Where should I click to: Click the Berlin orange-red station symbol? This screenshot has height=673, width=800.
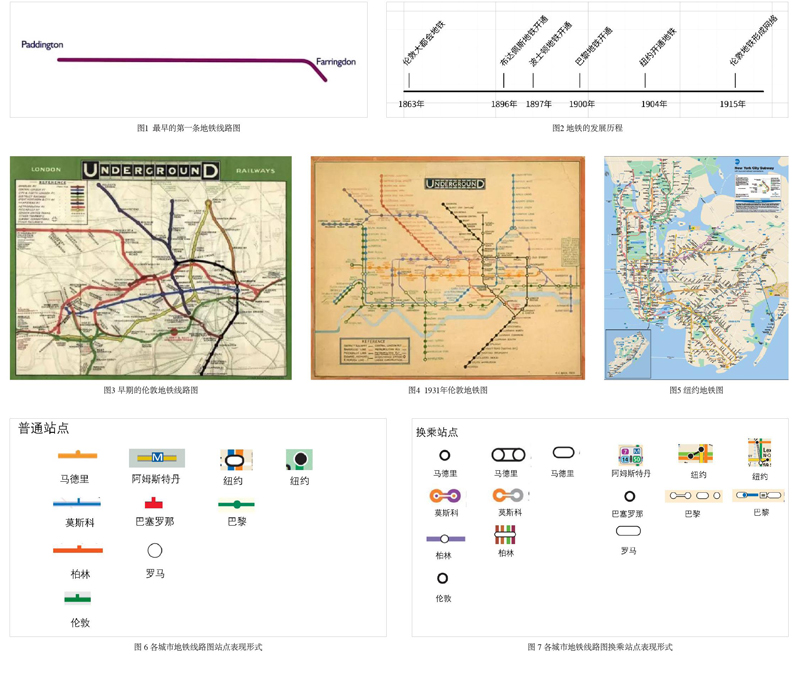[x=78, y=550]
